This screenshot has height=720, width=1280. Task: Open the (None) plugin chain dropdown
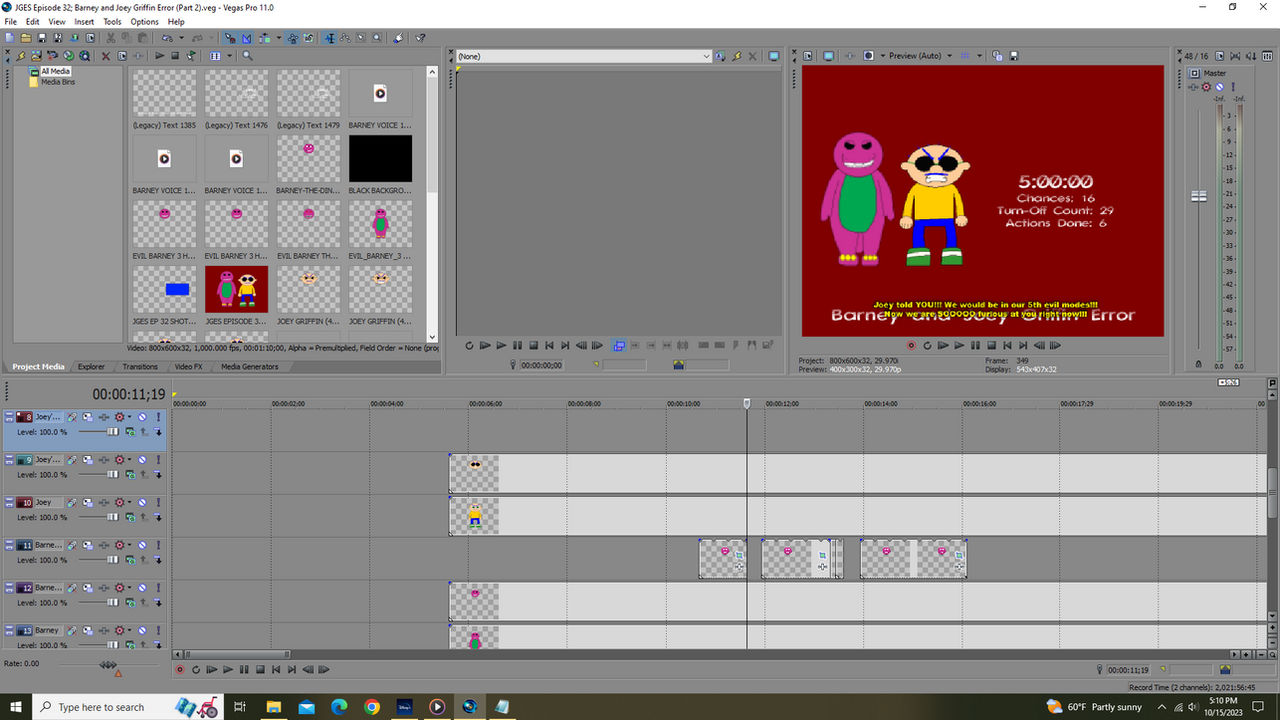click(x=707, y=56)
